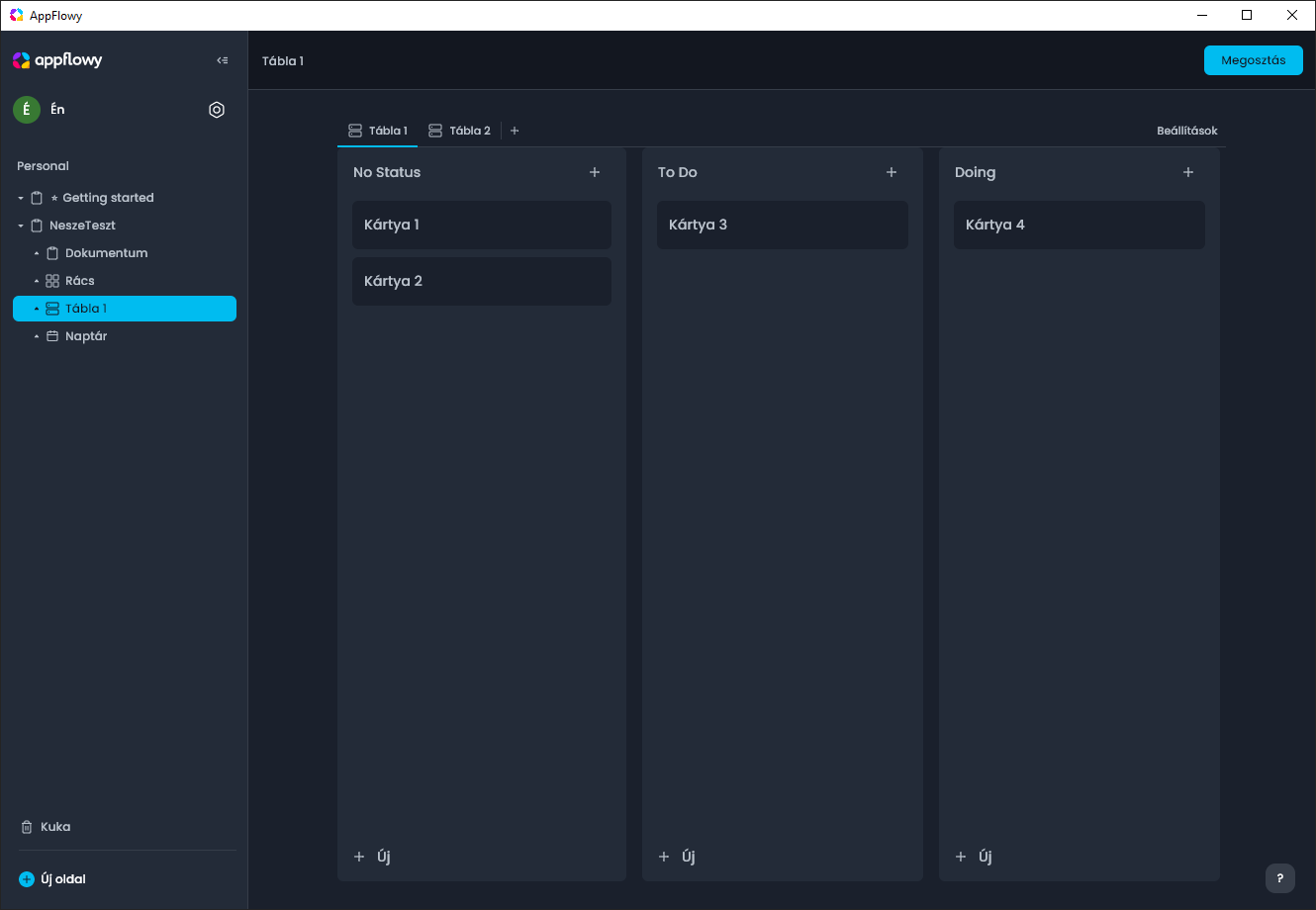
Task: Expand the Tábla 1 tree node in sidebar
Action: pos(37,309)
